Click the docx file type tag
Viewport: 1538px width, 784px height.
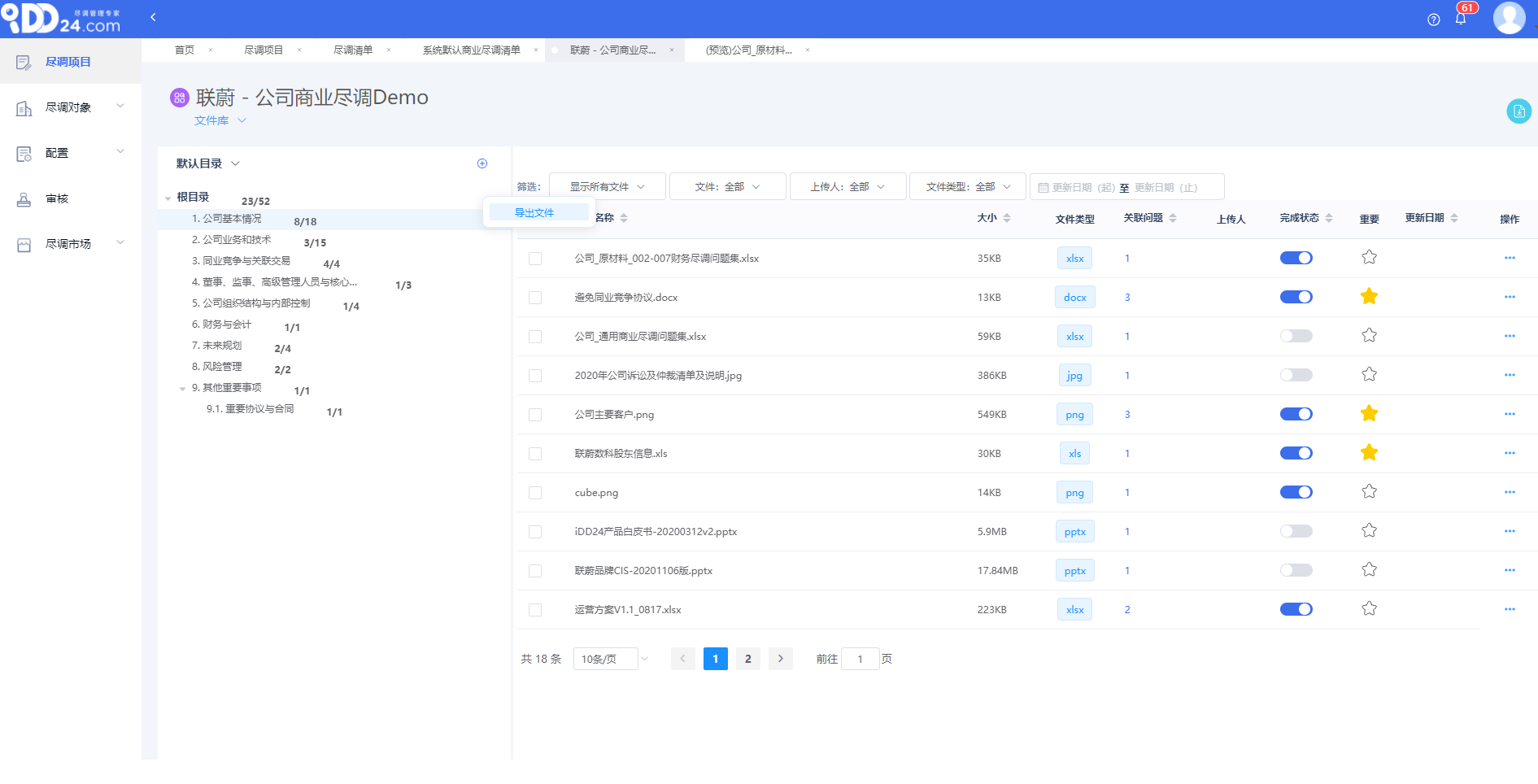[x=1075, y=297]
